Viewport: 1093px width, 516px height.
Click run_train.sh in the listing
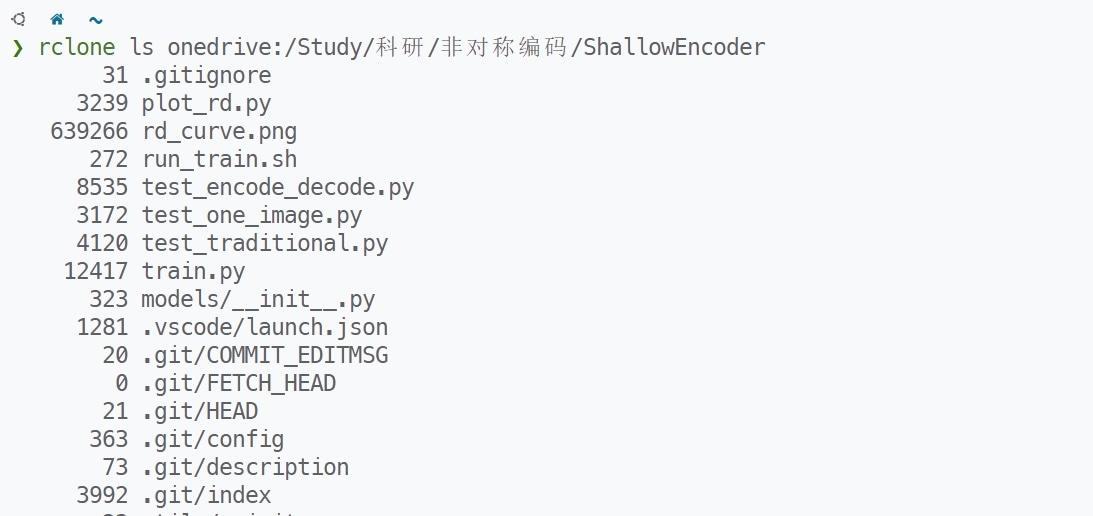[220, 160]
